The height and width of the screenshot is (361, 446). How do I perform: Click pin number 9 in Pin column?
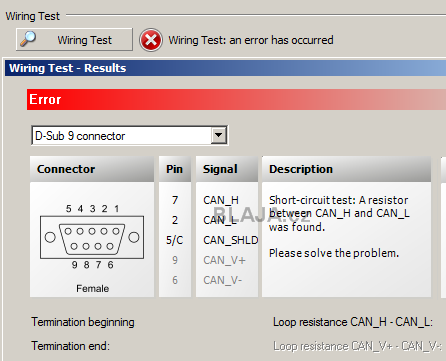click(175, 260)
